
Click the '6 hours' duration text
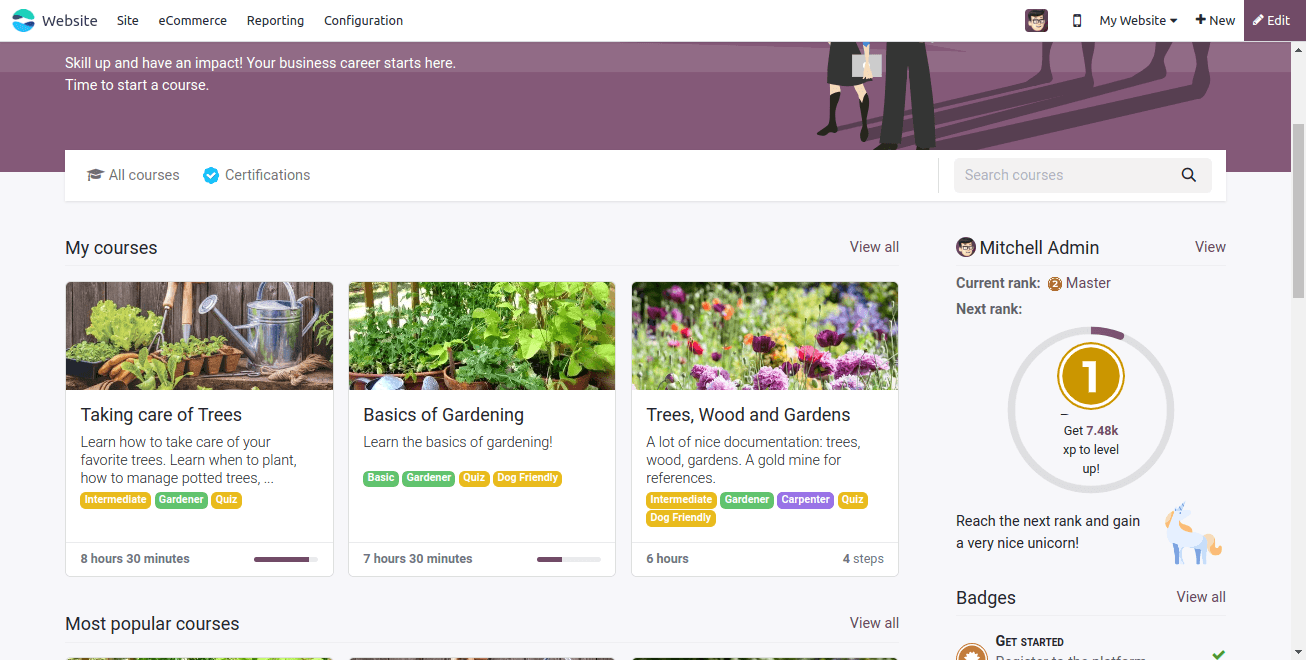tap(667, 559)
